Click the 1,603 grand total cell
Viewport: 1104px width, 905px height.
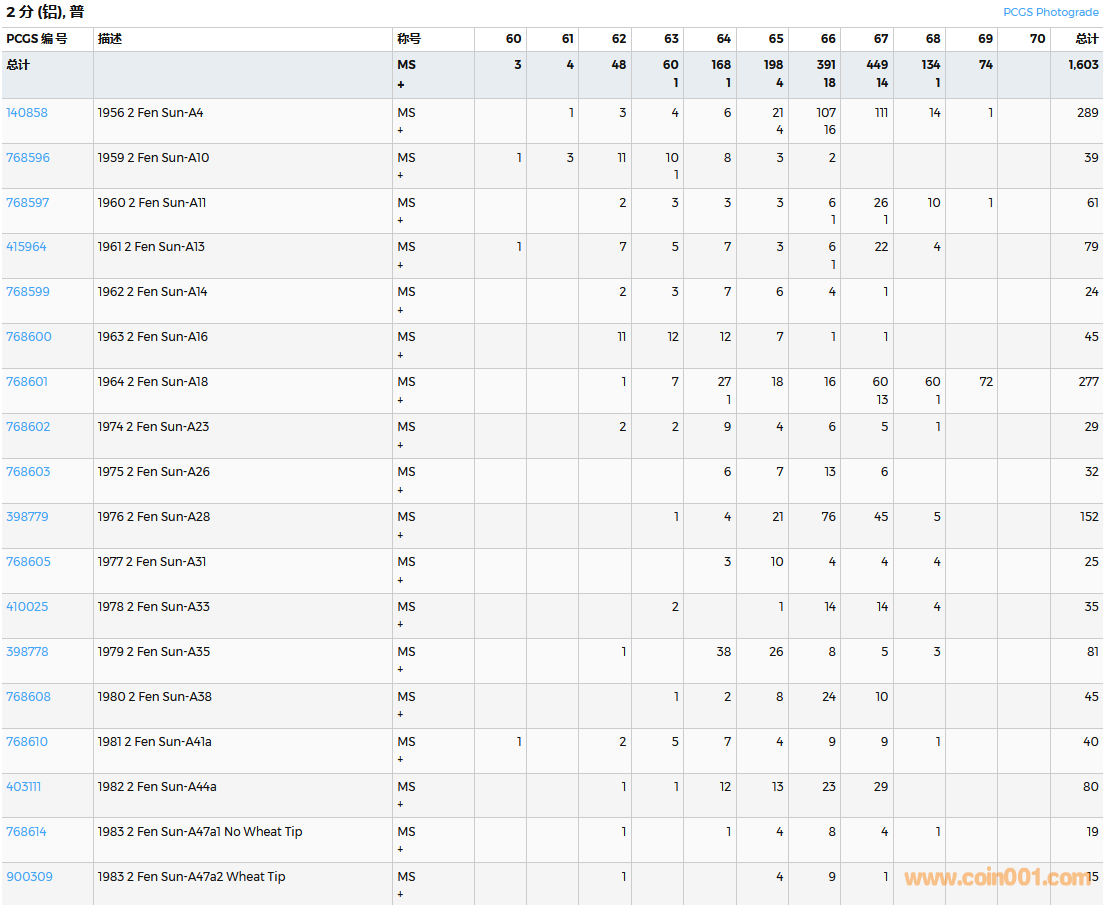coord(1082,65)
